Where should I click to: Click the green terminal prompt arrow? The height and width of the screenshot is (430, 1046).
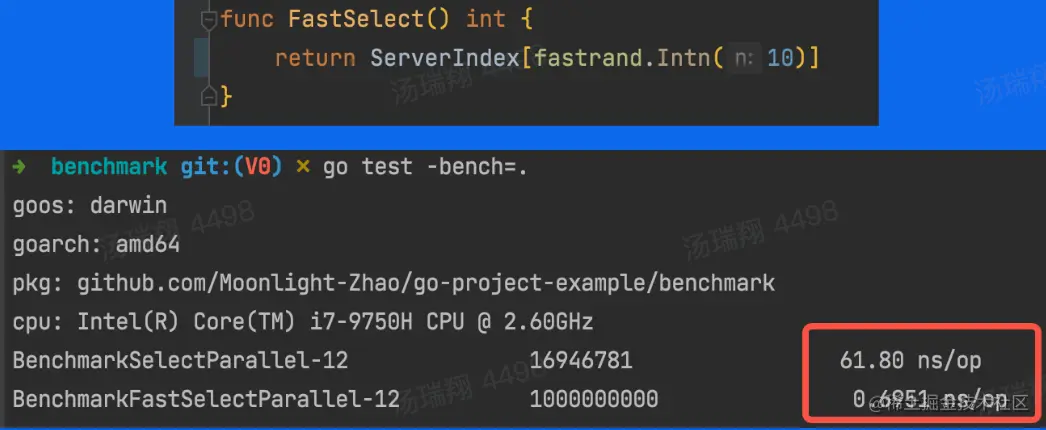click(x=20, y=167)
